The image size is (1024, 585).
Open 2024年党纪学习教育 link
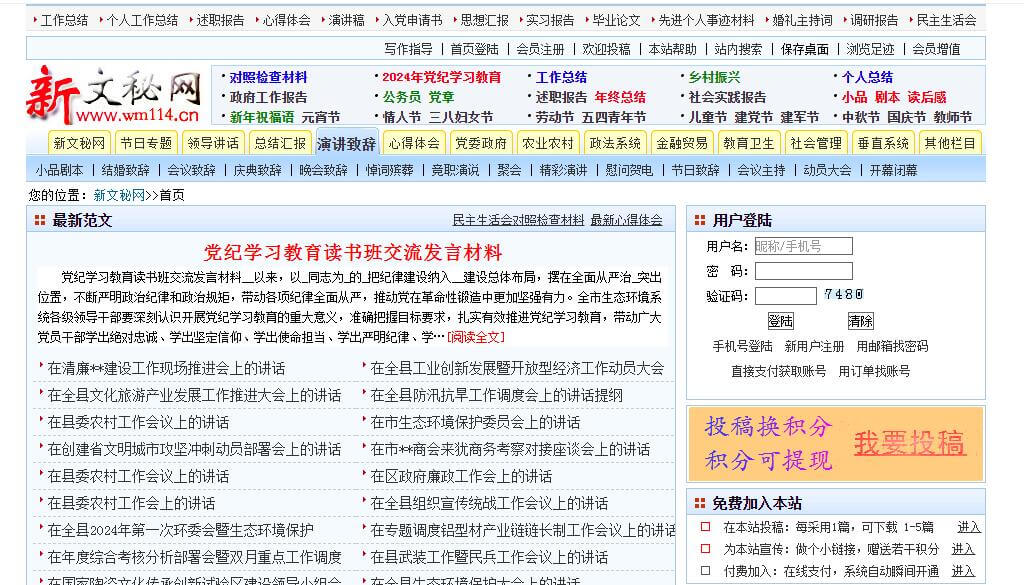pos(441,77)
